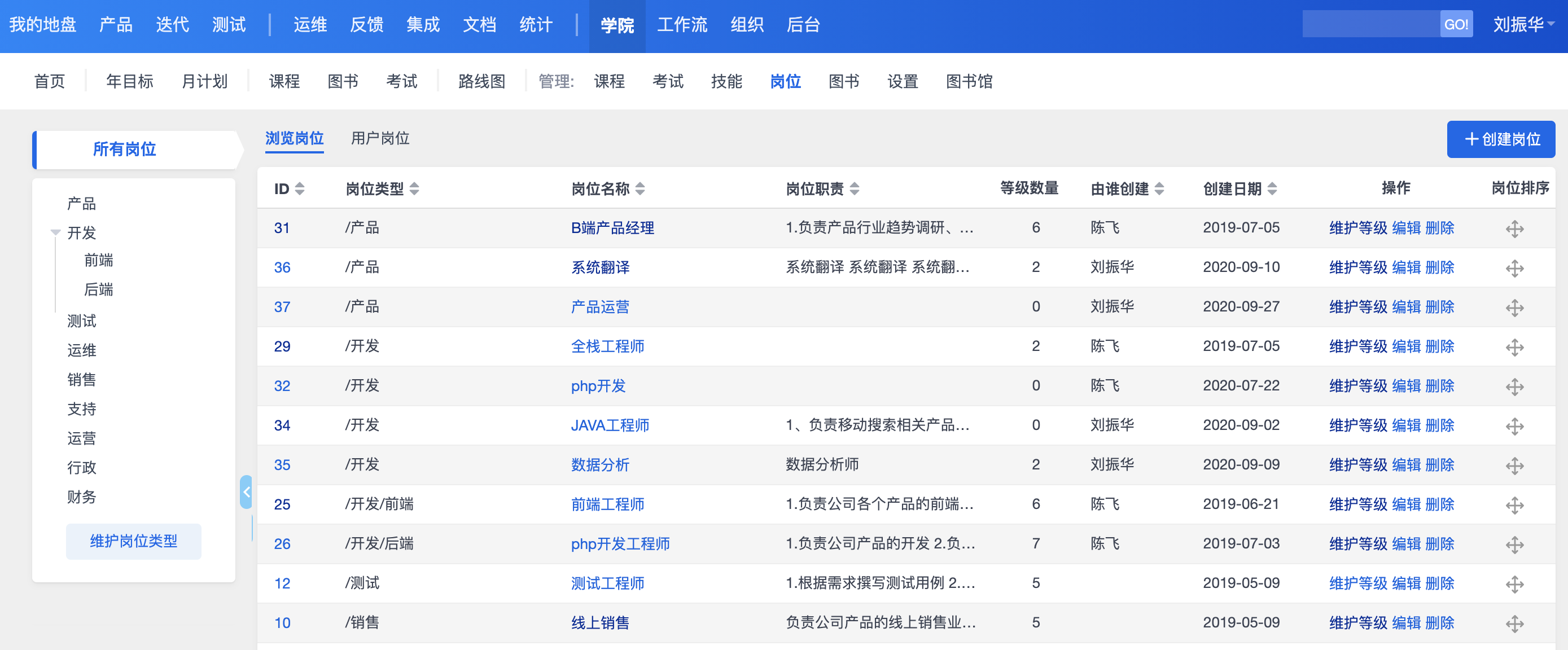Select 前端 under 开发 in tree
This screenshot has height=650, width=1568.
(99, 260)
